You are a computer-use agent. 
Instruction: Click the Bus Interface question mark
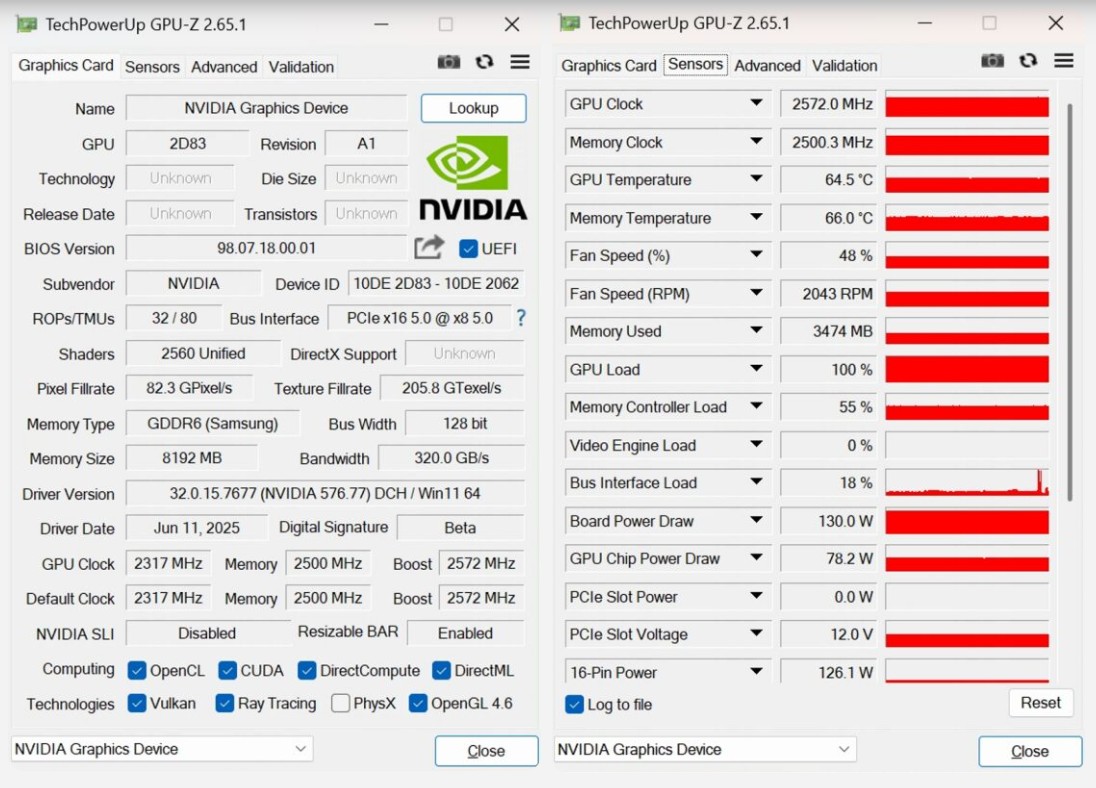click(521, 318)
